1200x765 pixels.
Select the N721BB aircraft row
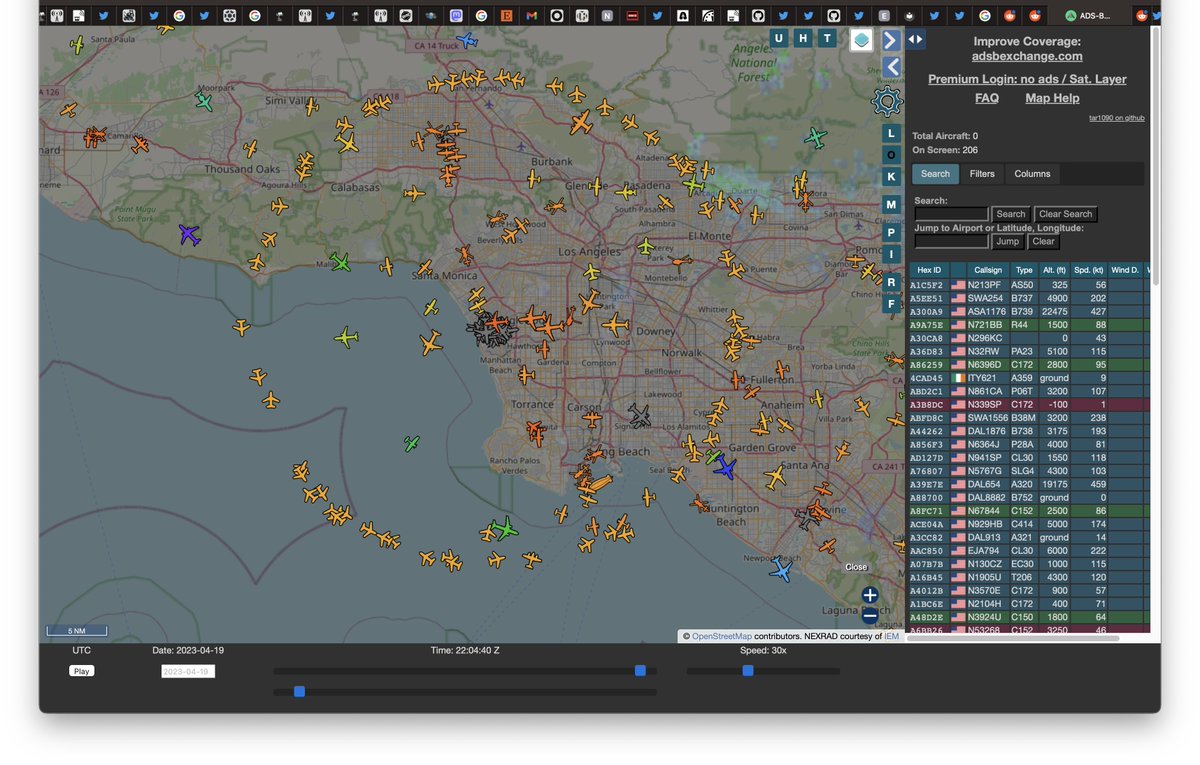(x=1029, y=325)
